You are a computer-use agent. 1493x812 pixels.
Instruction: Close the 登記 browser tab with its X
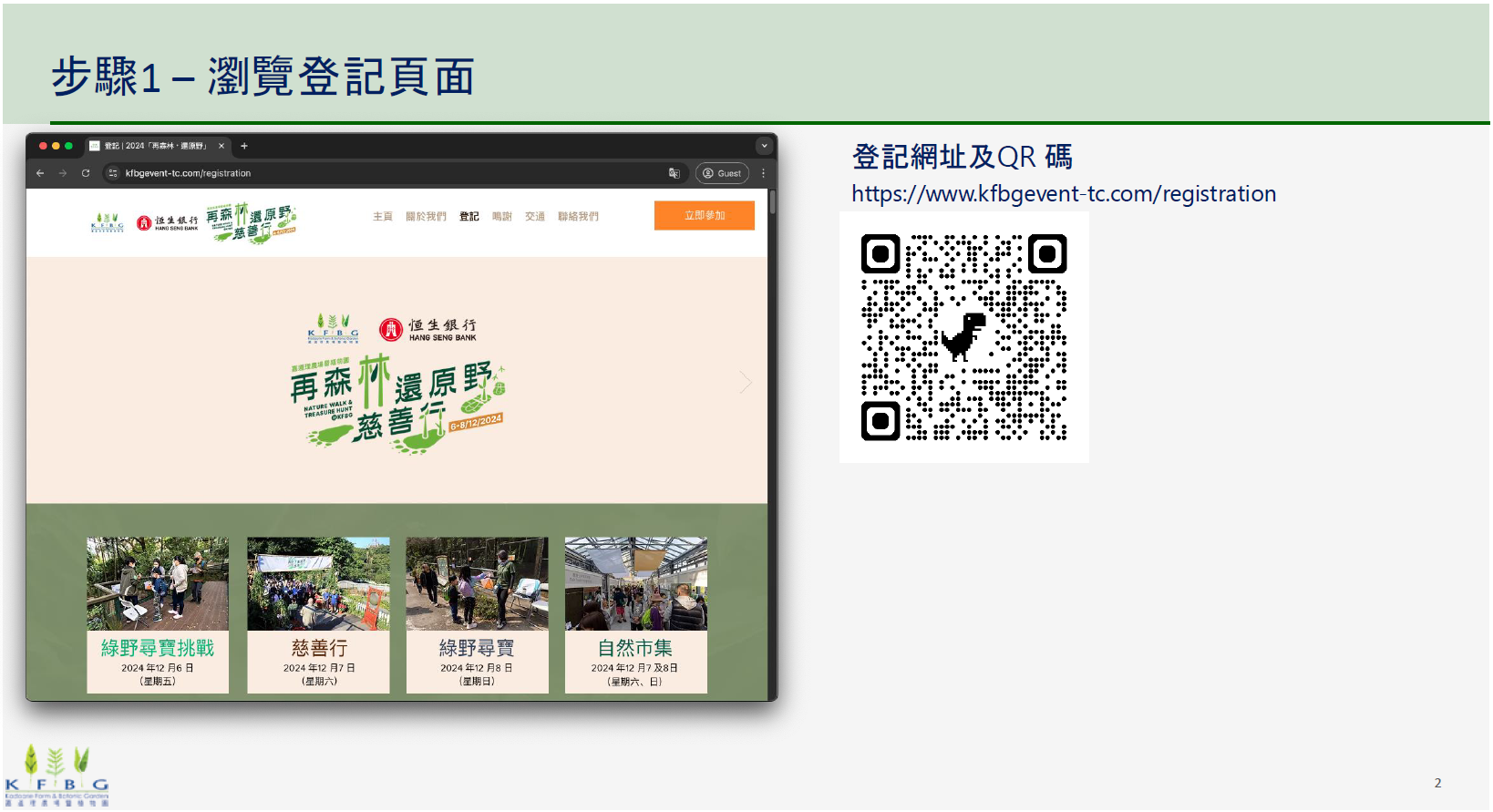click(x=221, y=146)
